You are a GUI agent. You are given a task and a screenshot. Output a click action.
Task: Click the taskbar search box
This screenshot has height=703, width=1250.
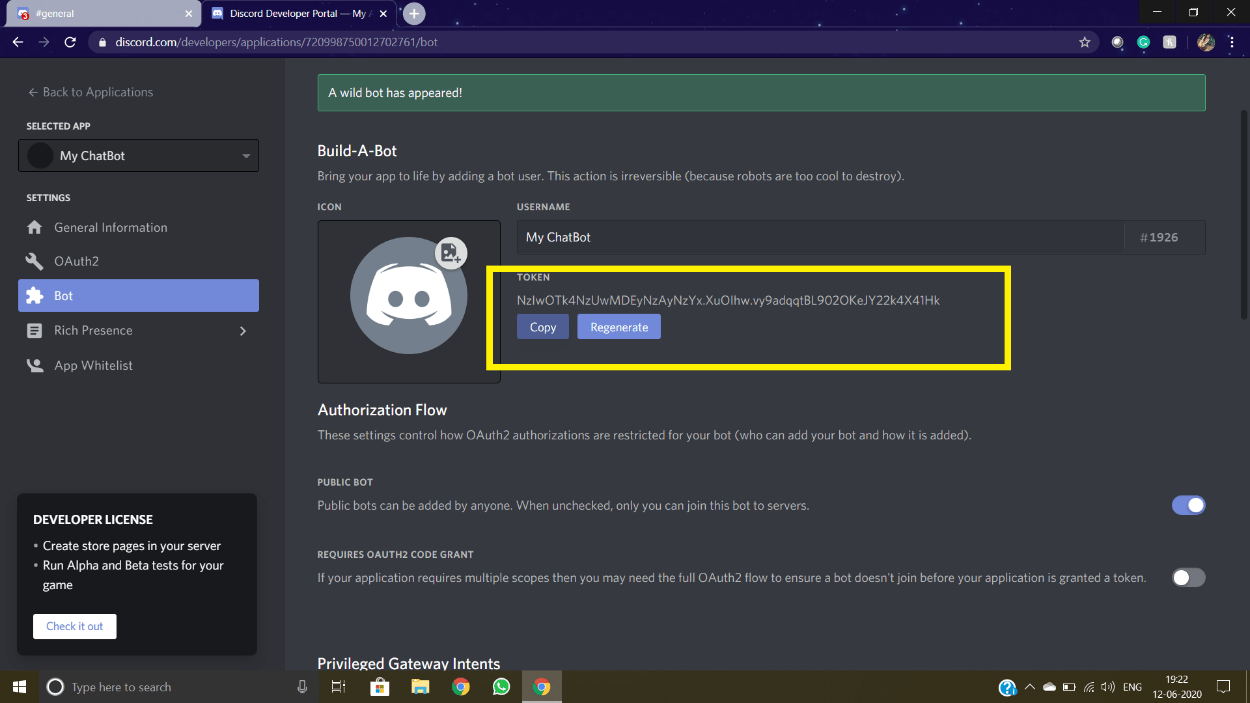(180, 687)
